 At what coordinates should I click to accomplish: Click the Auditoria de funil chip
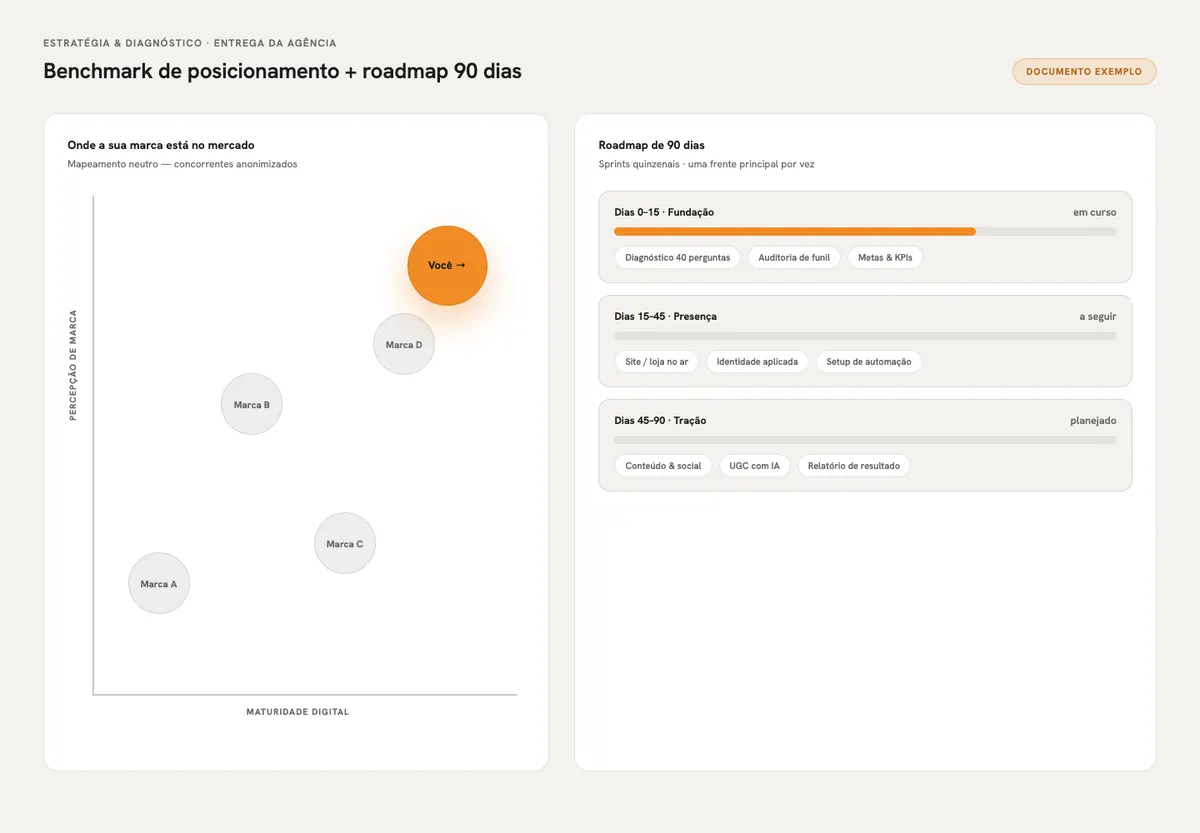click(794, 257)
